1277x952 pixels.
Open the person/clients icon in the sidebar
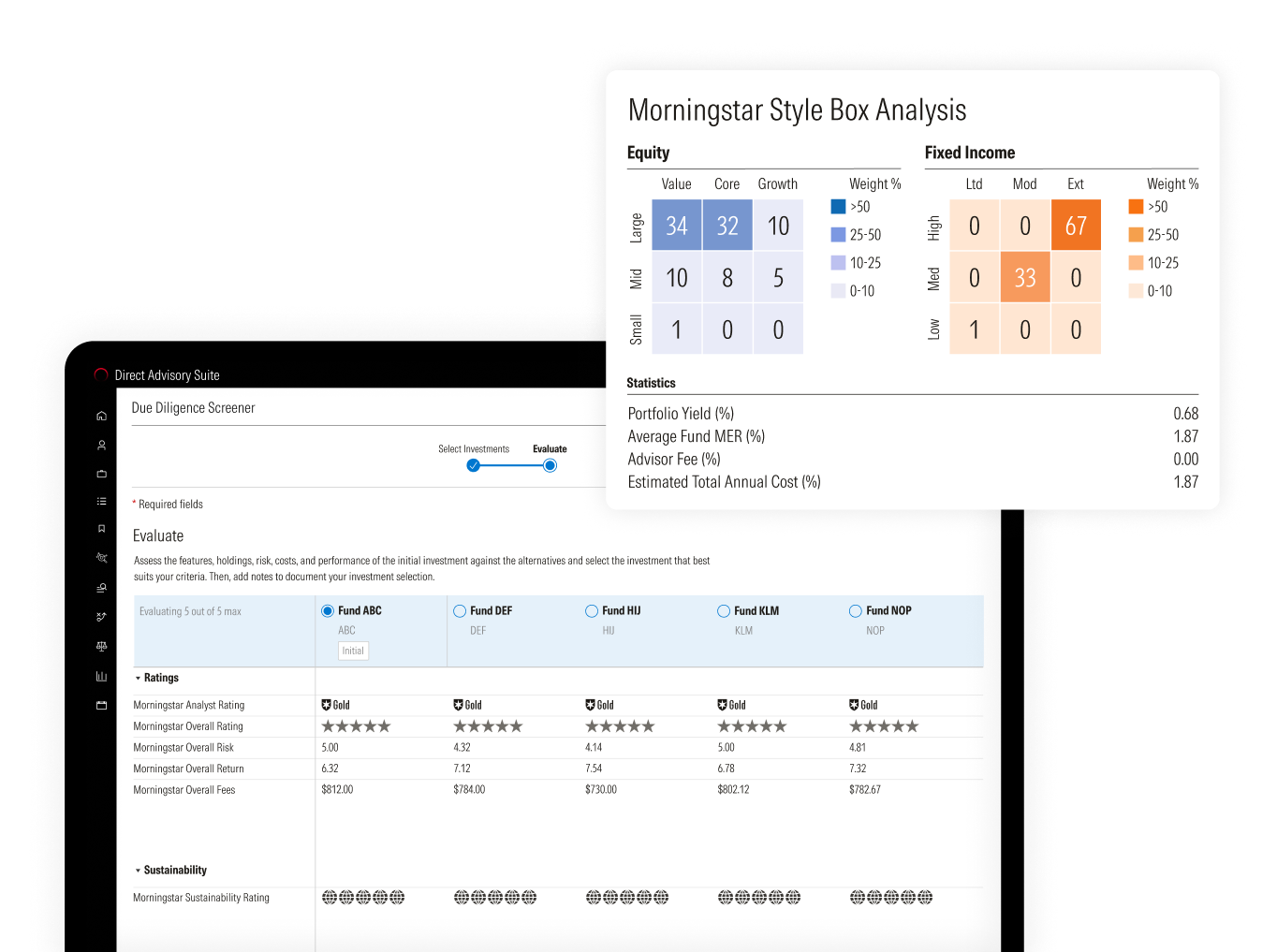101,446
